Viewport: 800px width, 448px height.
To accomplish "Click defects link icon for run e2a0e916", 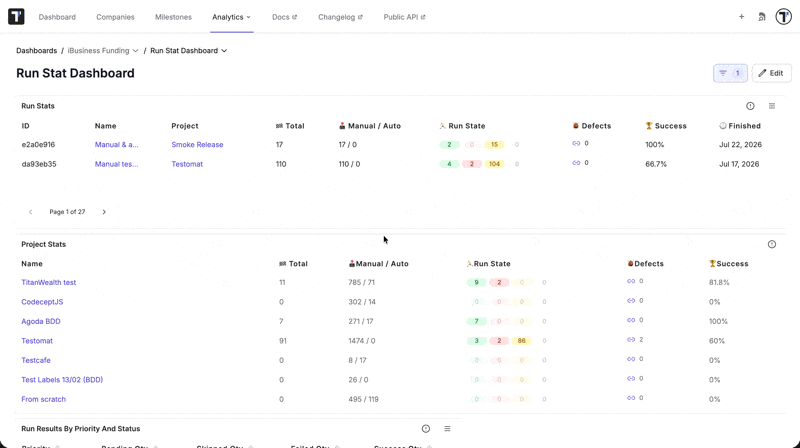I will [x=576, y=143].
